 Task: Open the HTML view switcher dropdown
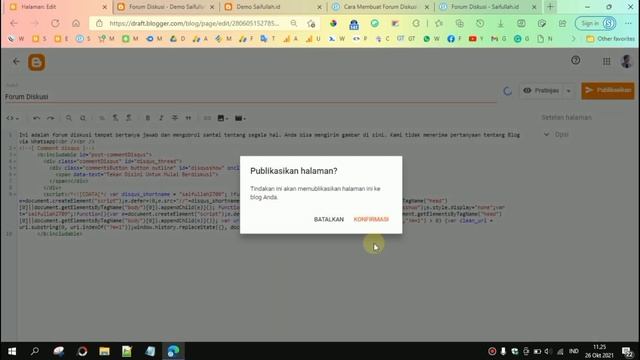click(13, 118)
